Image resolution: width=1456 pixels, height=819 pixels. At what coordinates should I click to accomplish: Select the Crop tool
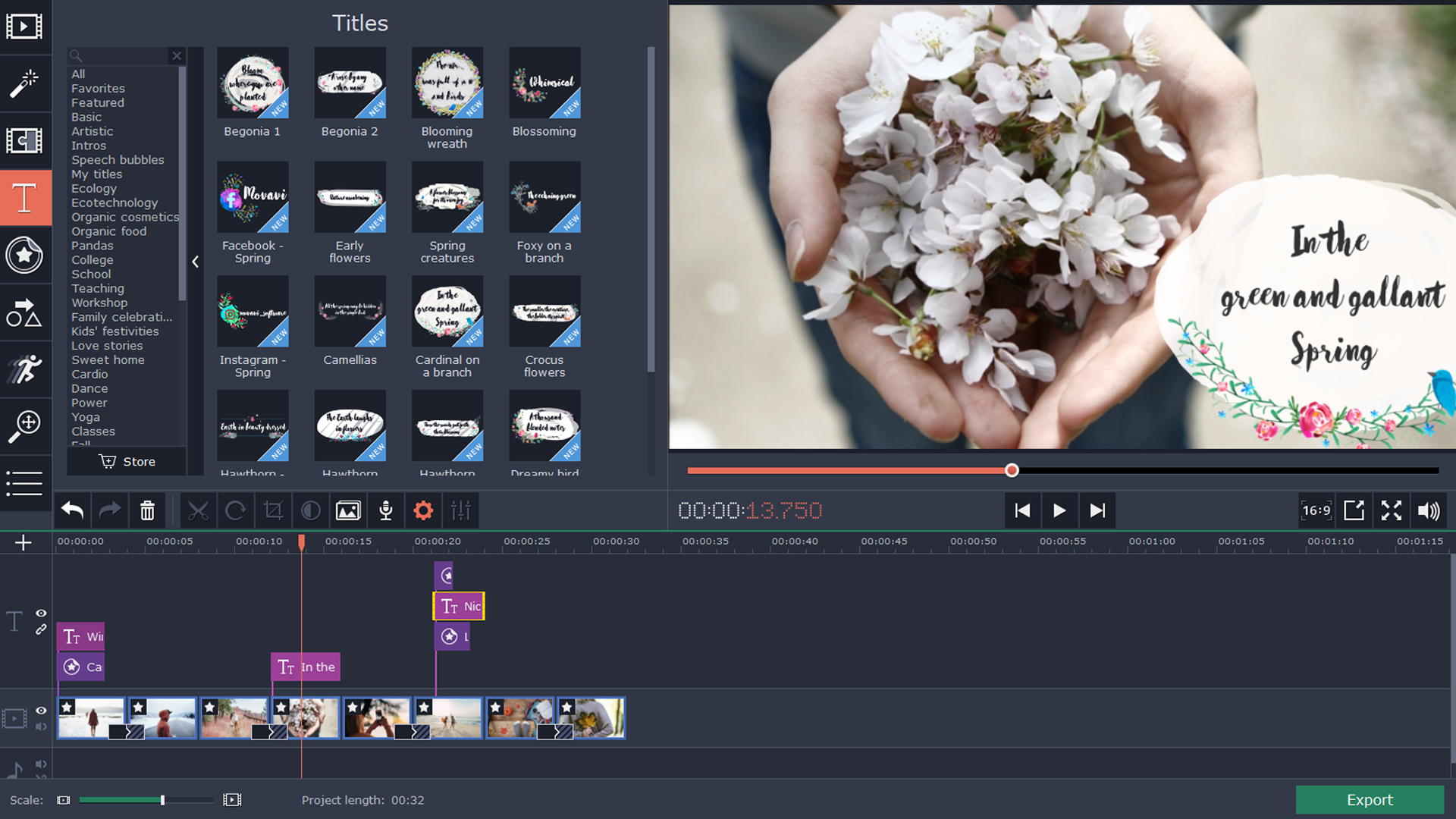273,510
